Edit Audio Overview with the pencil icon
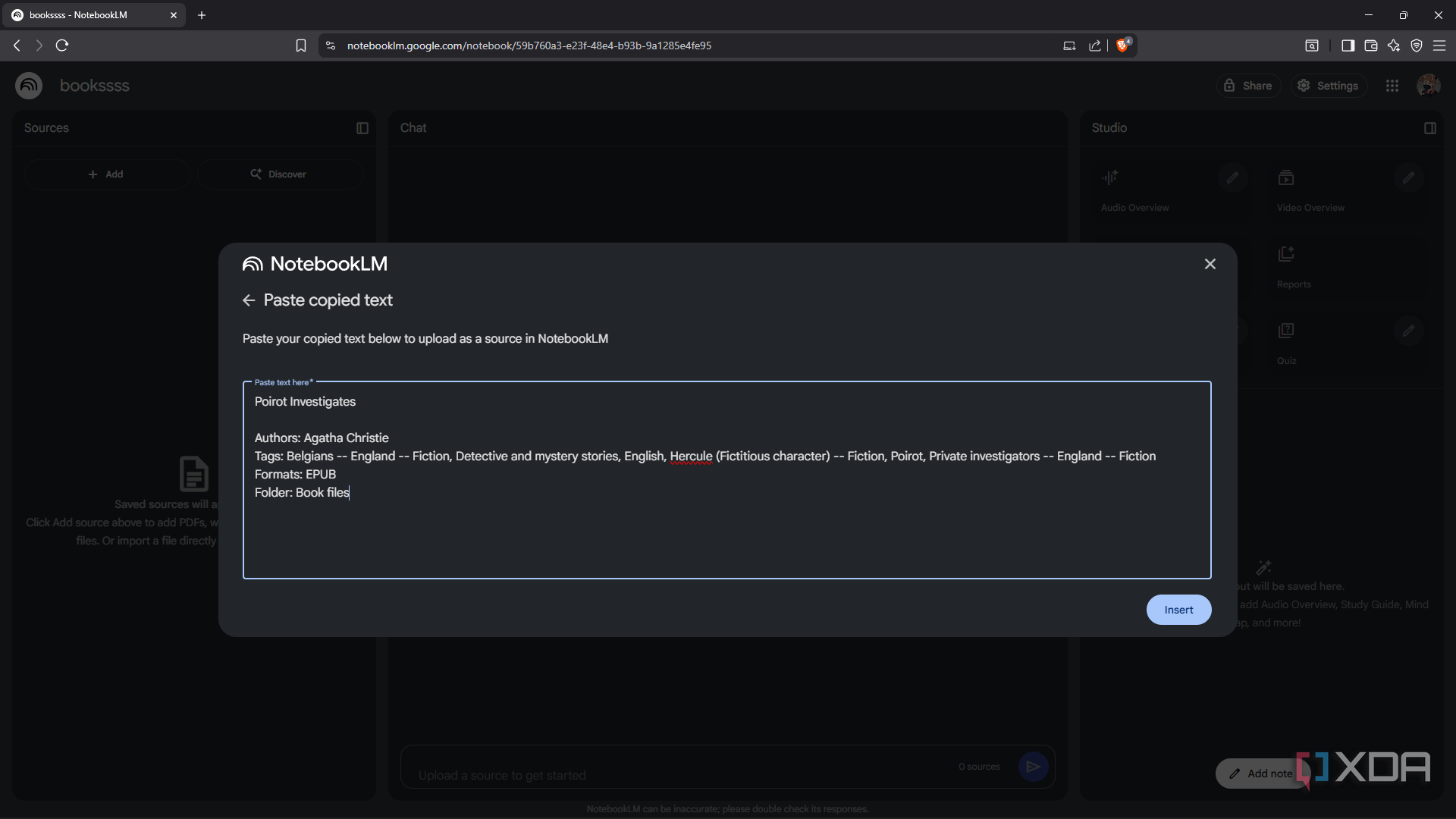Image resolution: width=1456 pixels, height=819 pixels. [x=1232, y=177]
